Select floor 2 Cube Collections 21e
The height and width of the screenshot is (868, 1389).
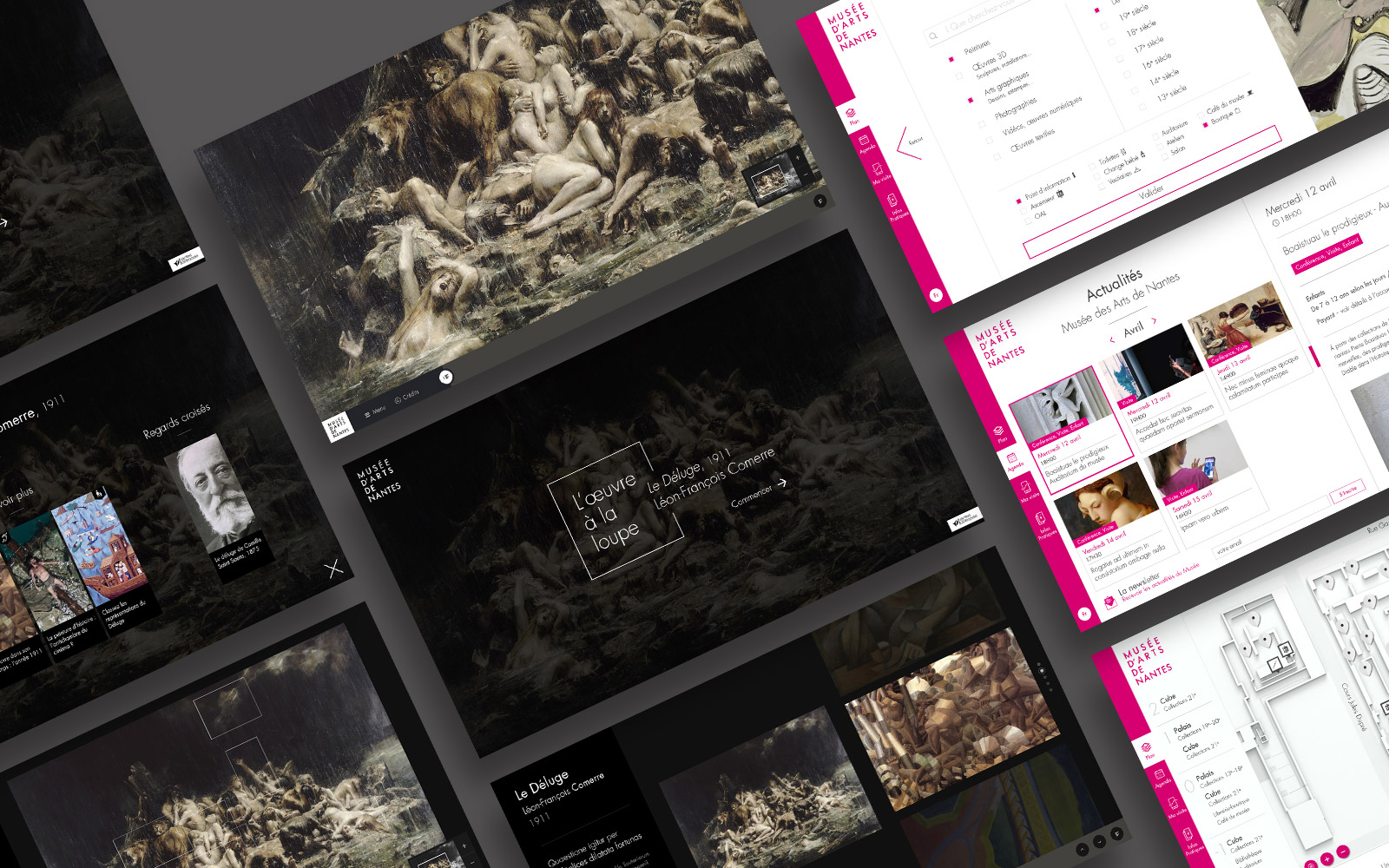(1174, 702)
